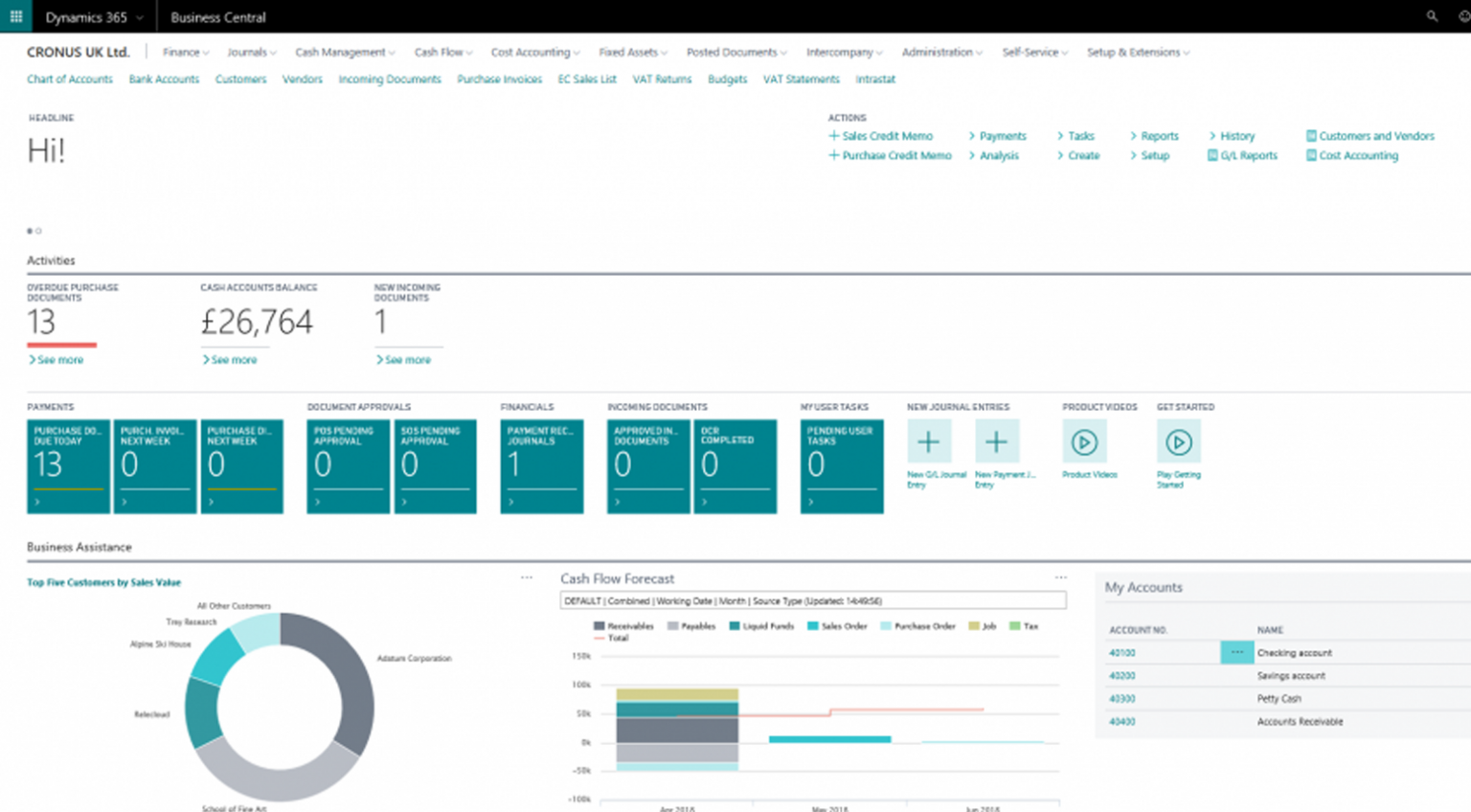The width and height of the screenshot is (1471, 812).
Task: See more on New Incoming Documents
Action: 403,360
